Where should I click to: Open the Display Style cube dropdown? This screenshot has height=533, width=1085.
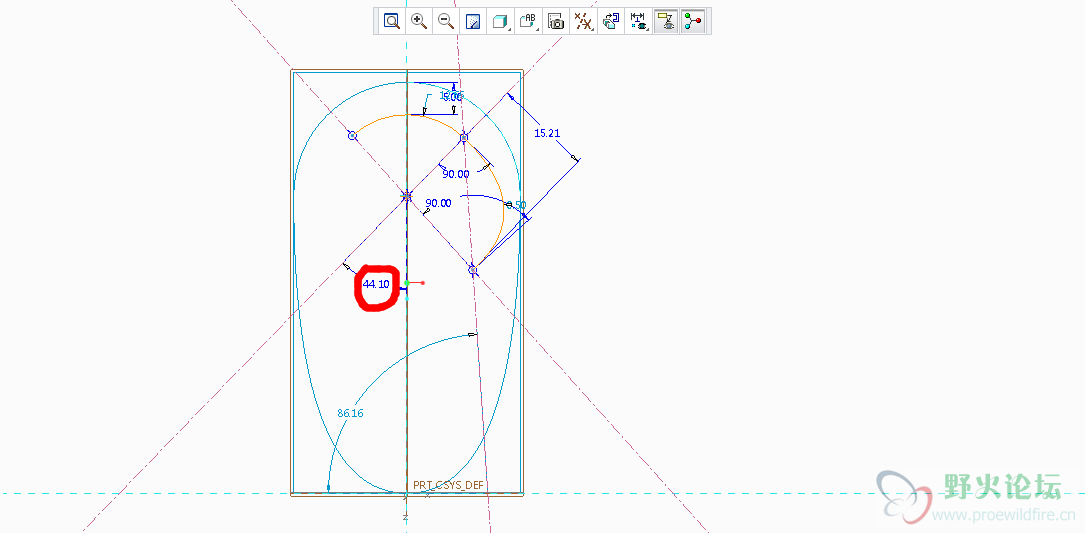point(500,21)
